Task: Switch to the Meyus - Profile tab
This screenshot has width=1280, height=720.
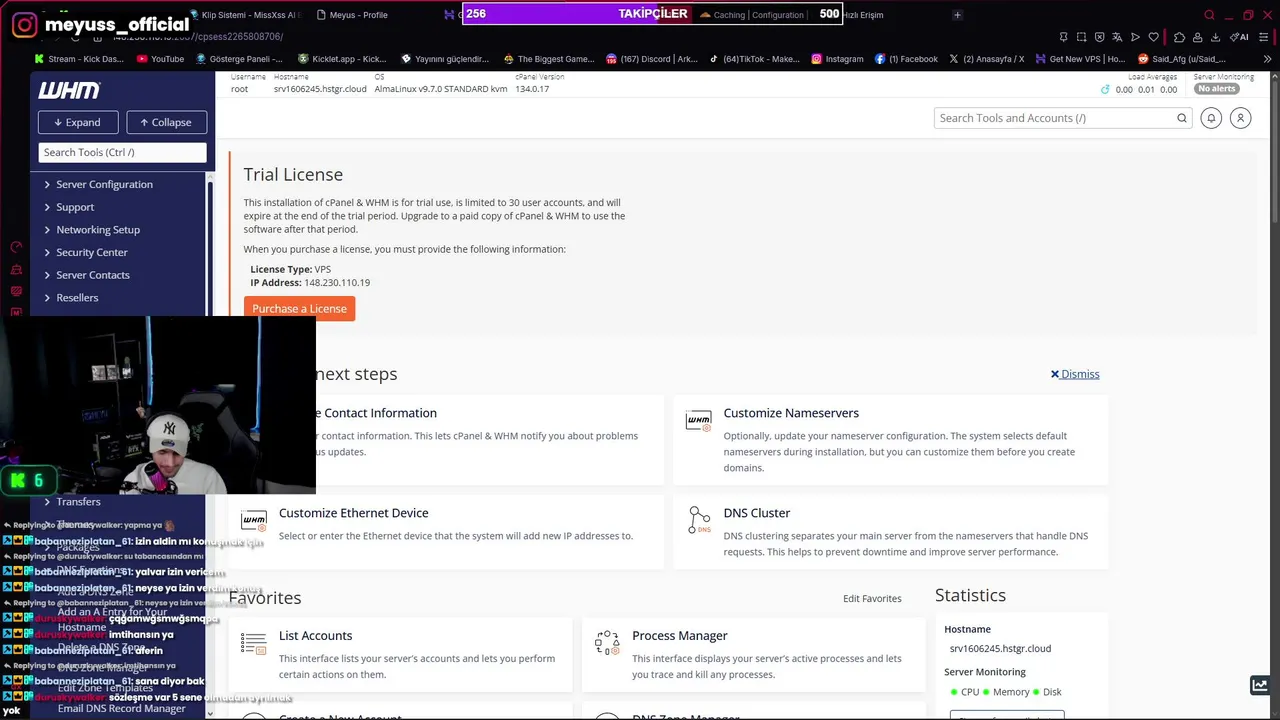Action: 352,15
